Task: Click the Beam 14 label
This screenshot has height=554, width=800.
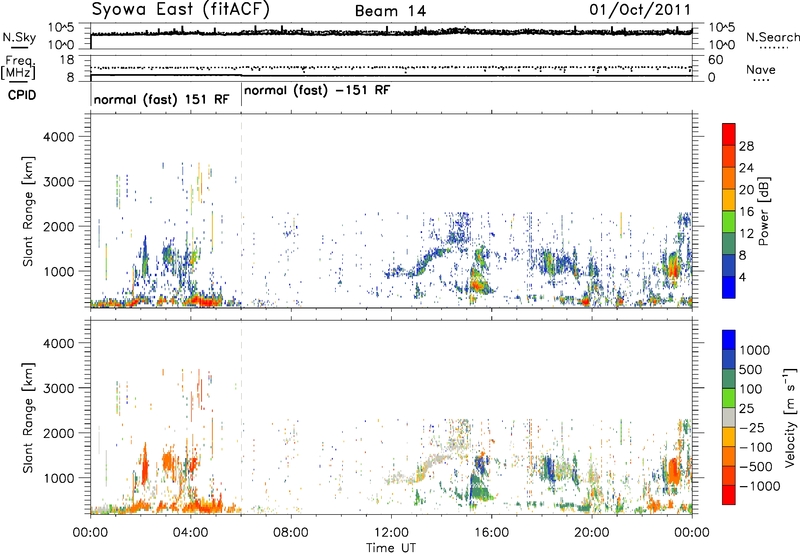Action: click(390, 11)
